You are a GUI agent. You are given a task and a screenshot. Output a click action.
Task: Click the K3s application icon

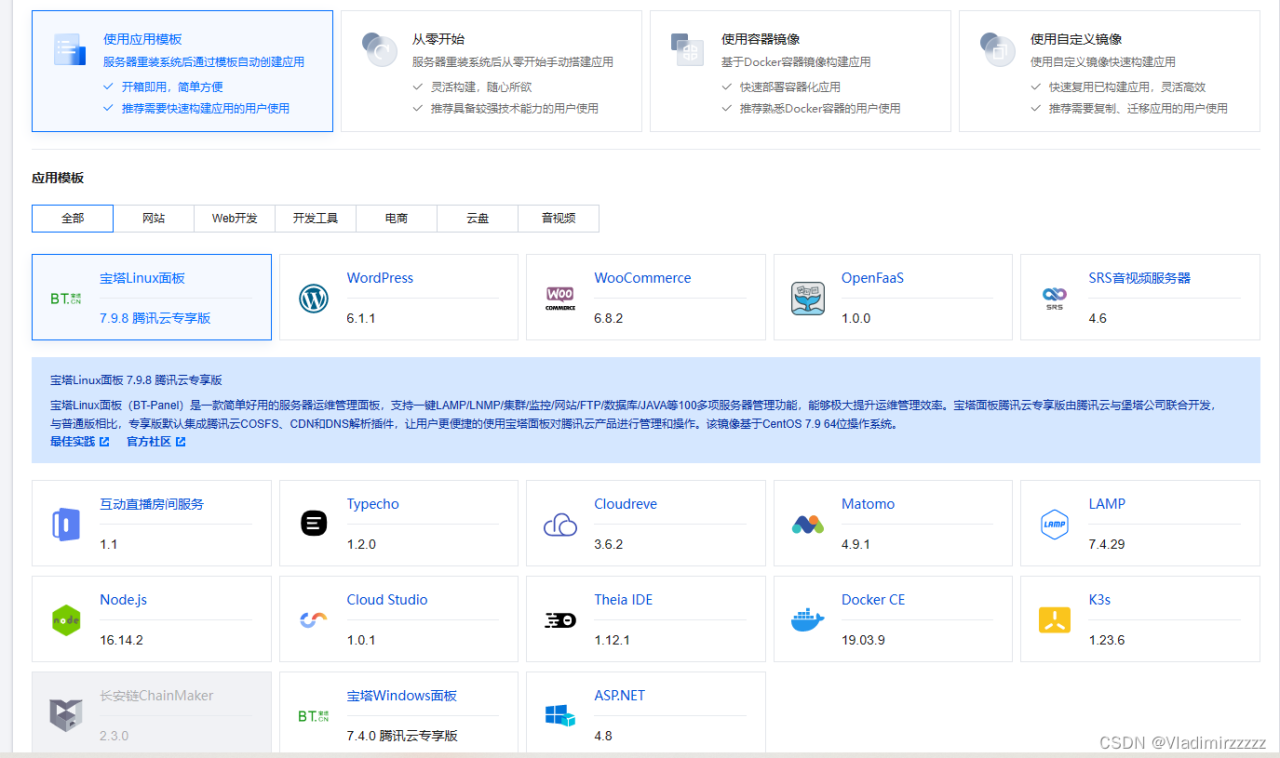[1054, 619]
